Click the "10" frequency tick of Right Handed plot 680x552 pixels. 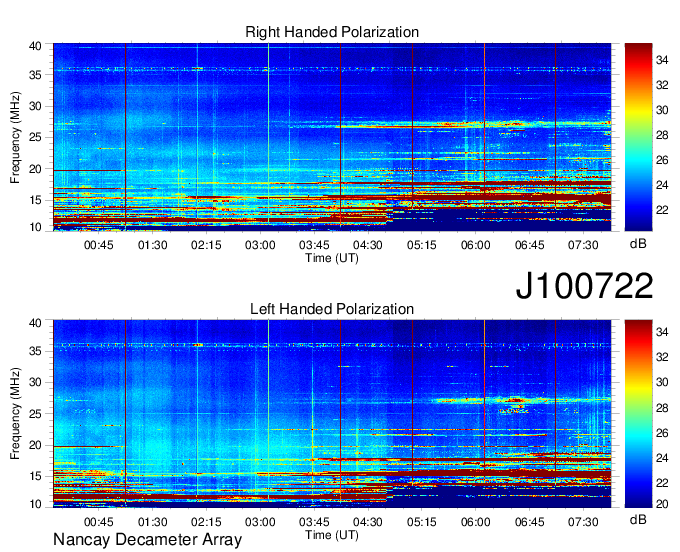(x=35, y=227)
